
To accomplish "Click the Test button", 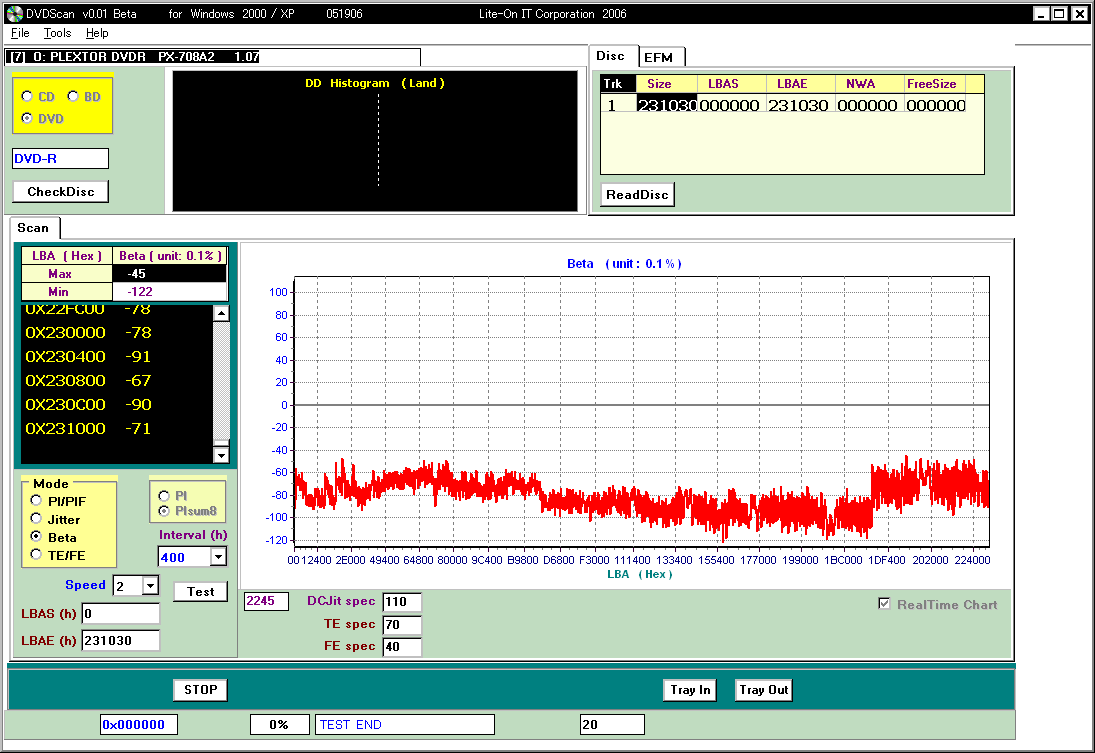I will pos(200,592).
